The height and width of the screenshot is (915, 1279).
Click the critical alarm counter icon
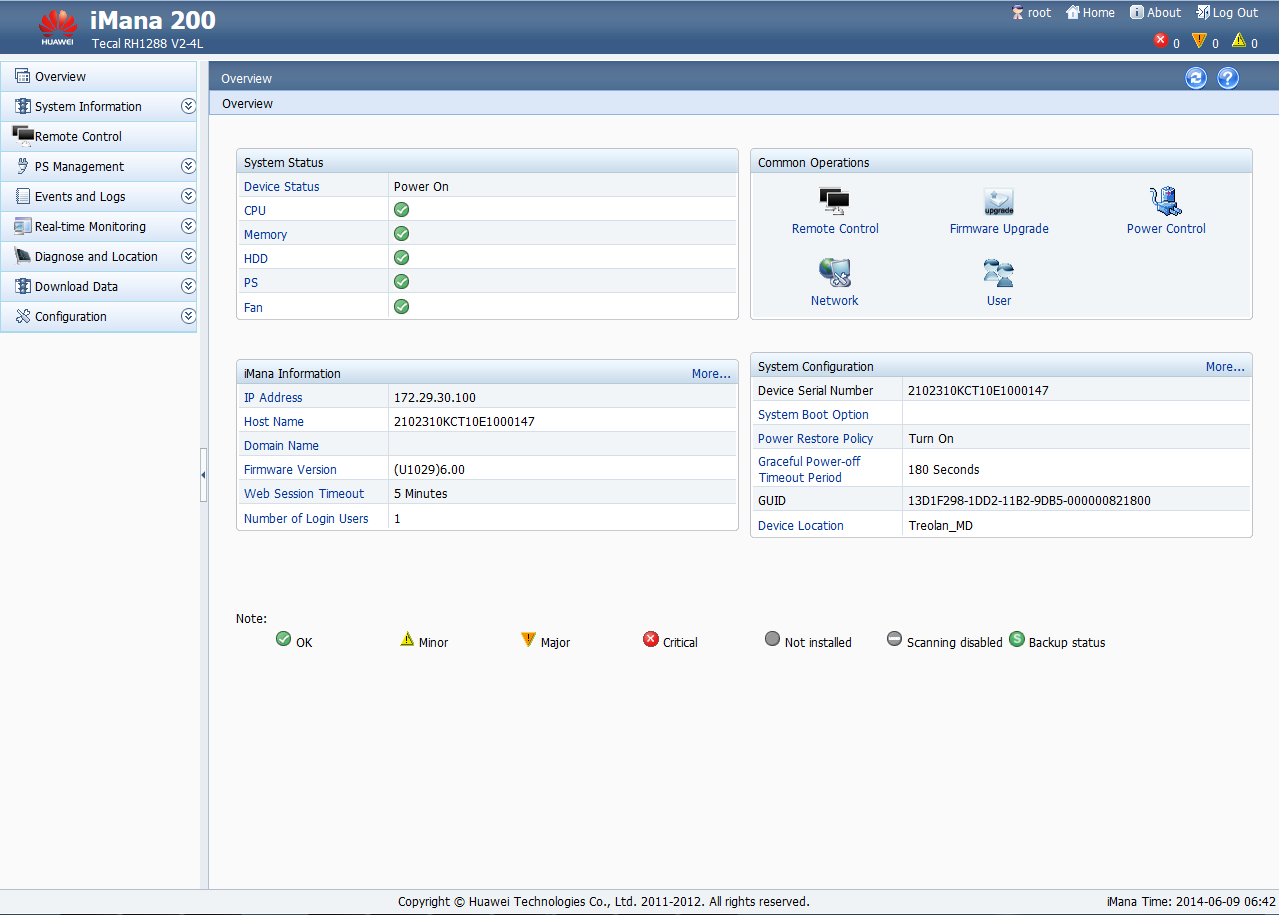(1161, 40)
